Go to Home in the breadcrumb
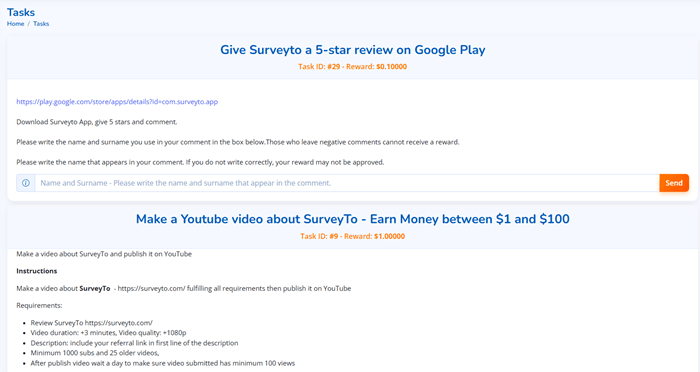The width and height of the screenshot is (700, 372). point(16,24)
